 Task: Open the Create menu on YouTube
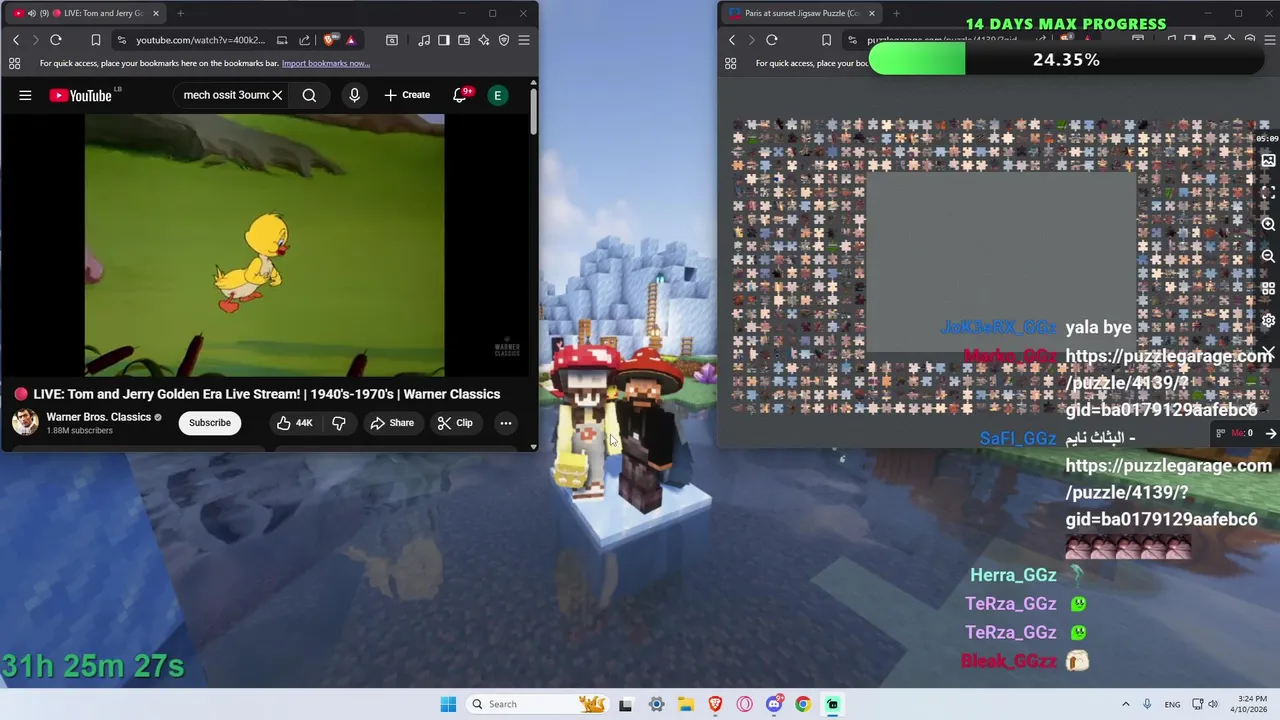(407, 95)
